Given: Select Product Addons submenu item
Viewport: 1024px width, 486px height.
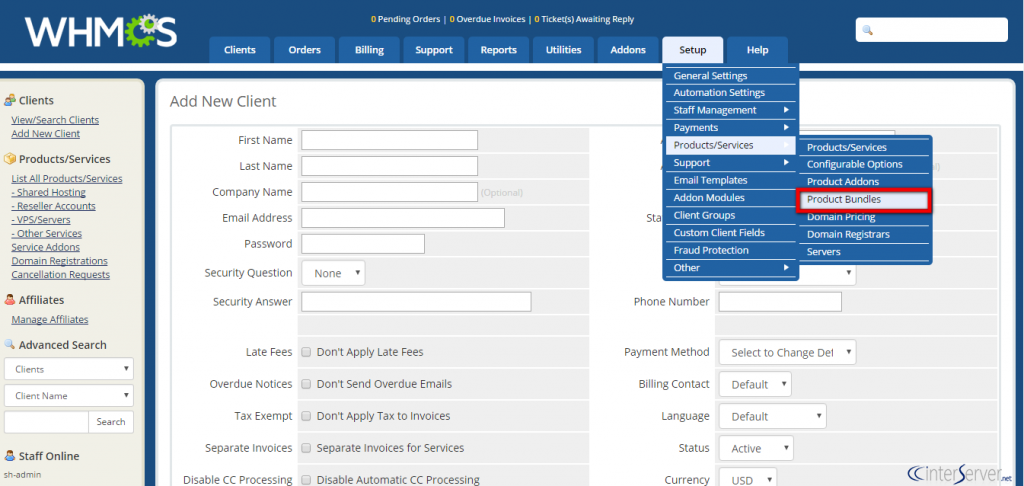Looking at the screenshot, I should point(865,182).
